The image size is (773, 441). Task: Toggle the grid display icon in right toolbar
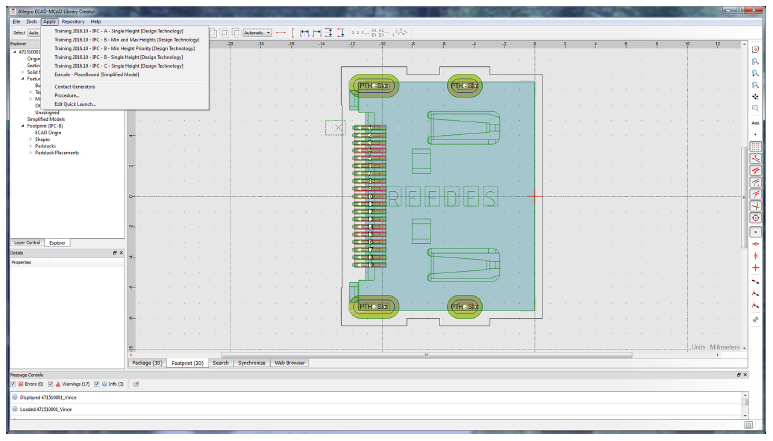(755, 146)
